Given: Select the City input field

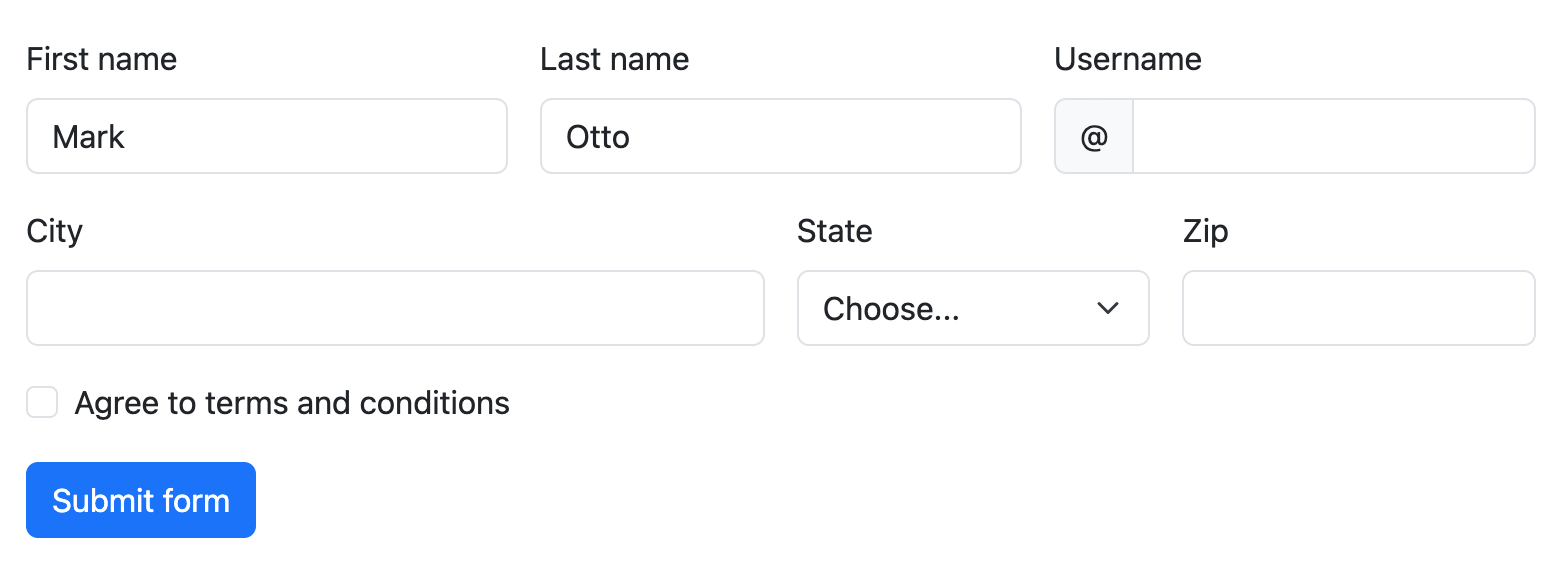Looking at the screenshot, I should (395, 309).
